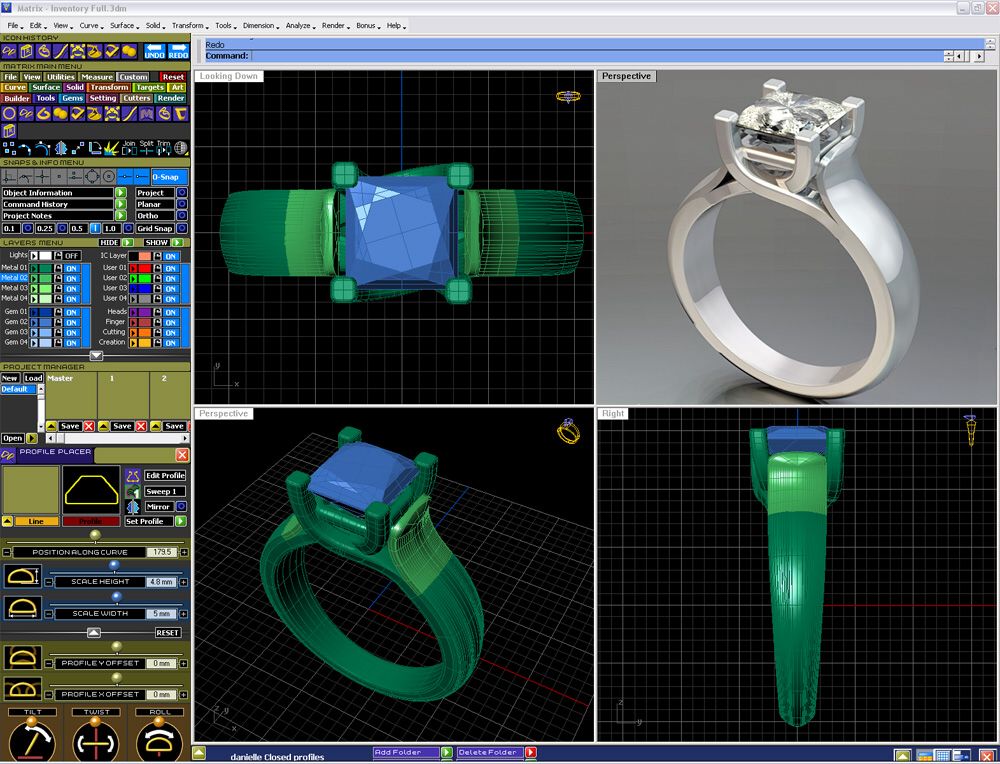Expand the Object Information panel

click(x=120, y=192)
